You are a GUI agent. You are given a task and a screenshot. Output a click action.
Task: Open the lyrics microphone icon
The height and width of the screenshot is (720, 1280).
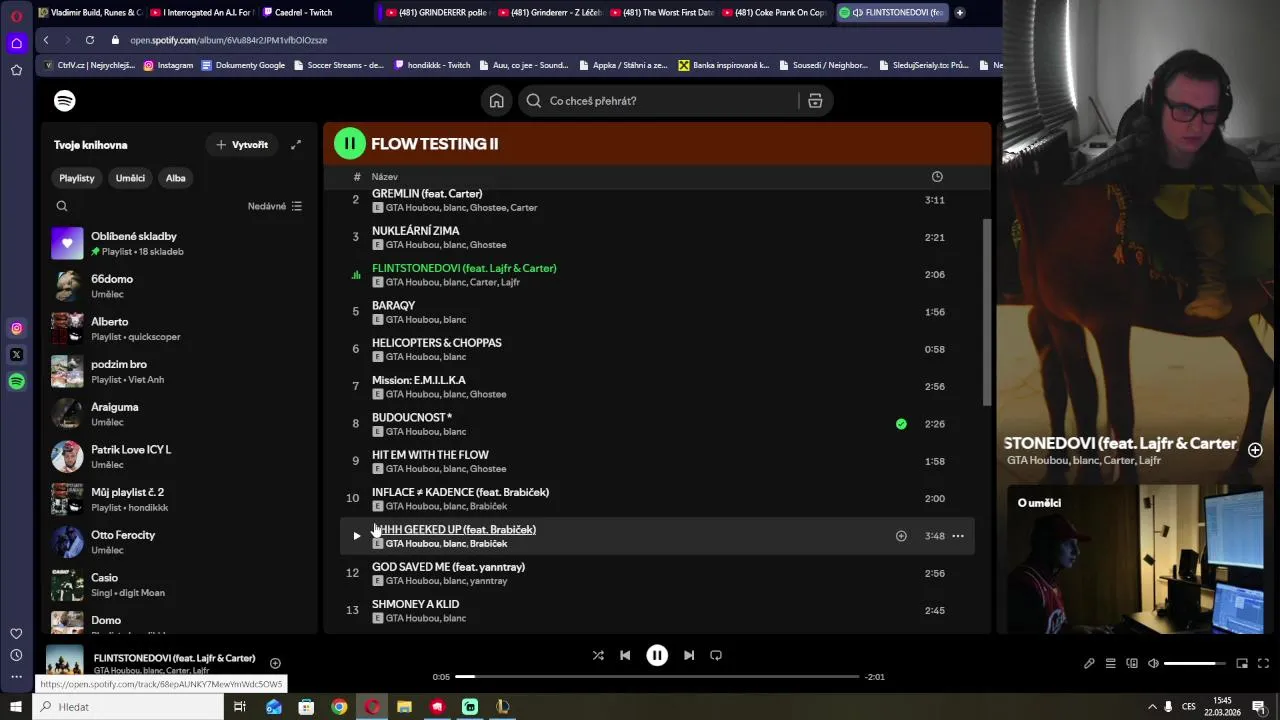1089,663
